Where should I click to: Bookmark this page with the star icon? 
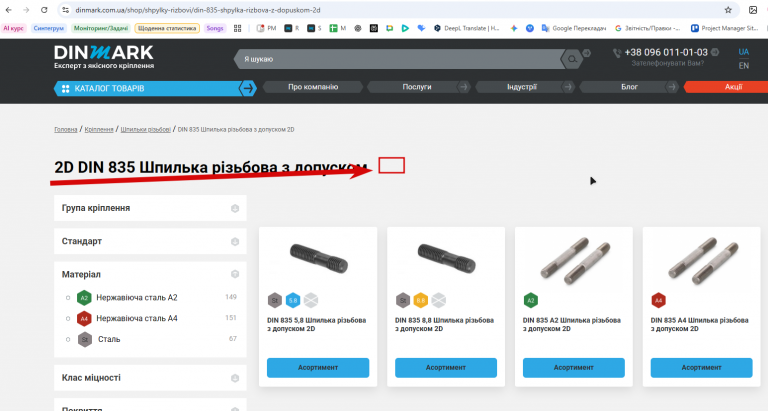click(728, 10)
